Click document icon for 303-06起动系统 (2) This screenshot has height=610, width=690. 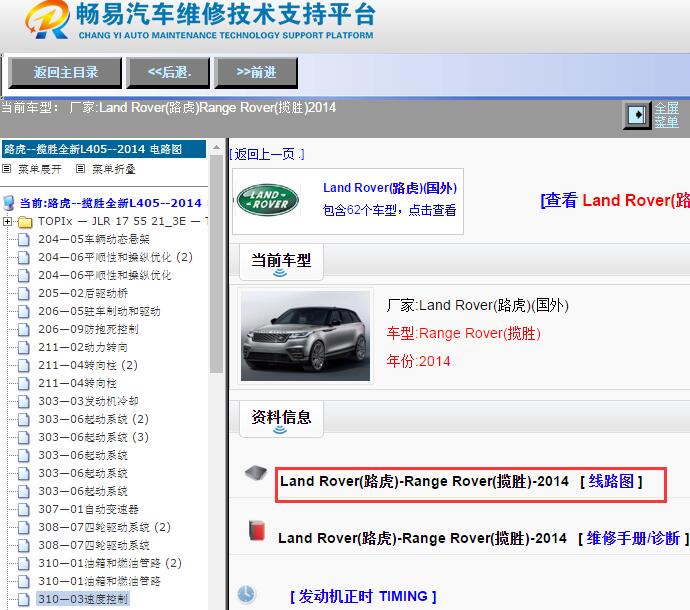(x=23, y=419)
